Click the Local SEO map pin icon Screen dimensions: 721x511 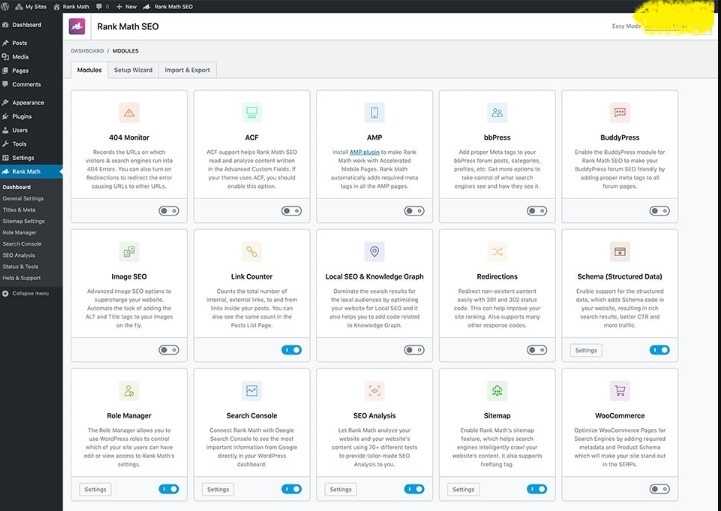point(374,252)
